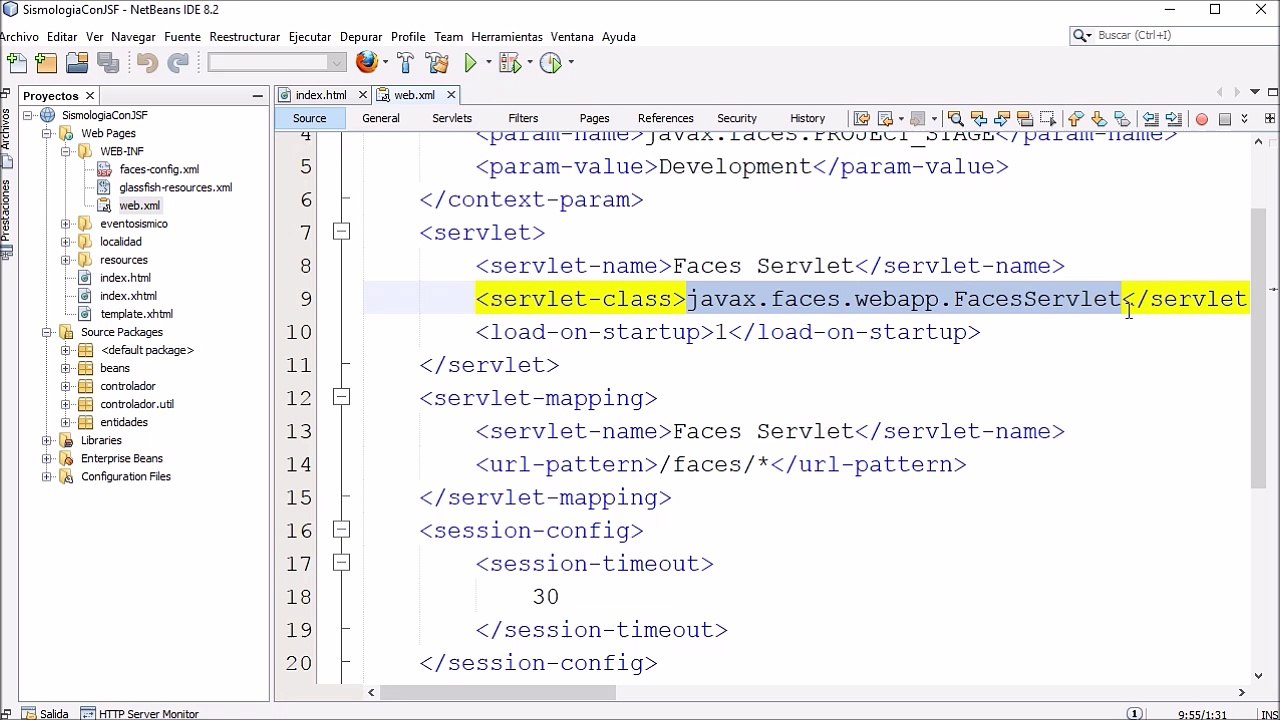Open dropdown arrow next to Profile Project
1280x720 pixels.
[570, 63]
